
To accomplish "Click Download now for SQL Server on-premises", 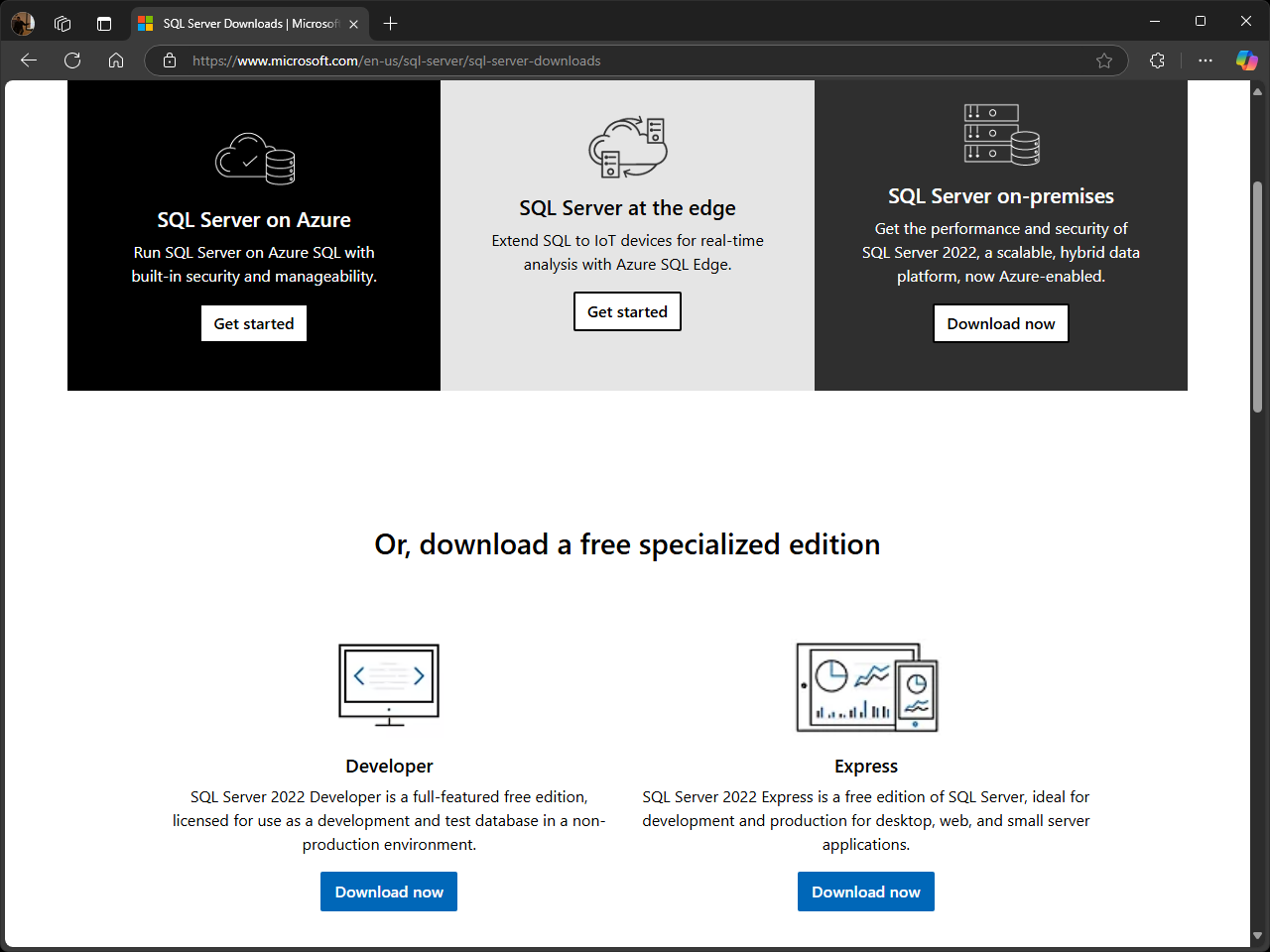I will coord(1000,323).
